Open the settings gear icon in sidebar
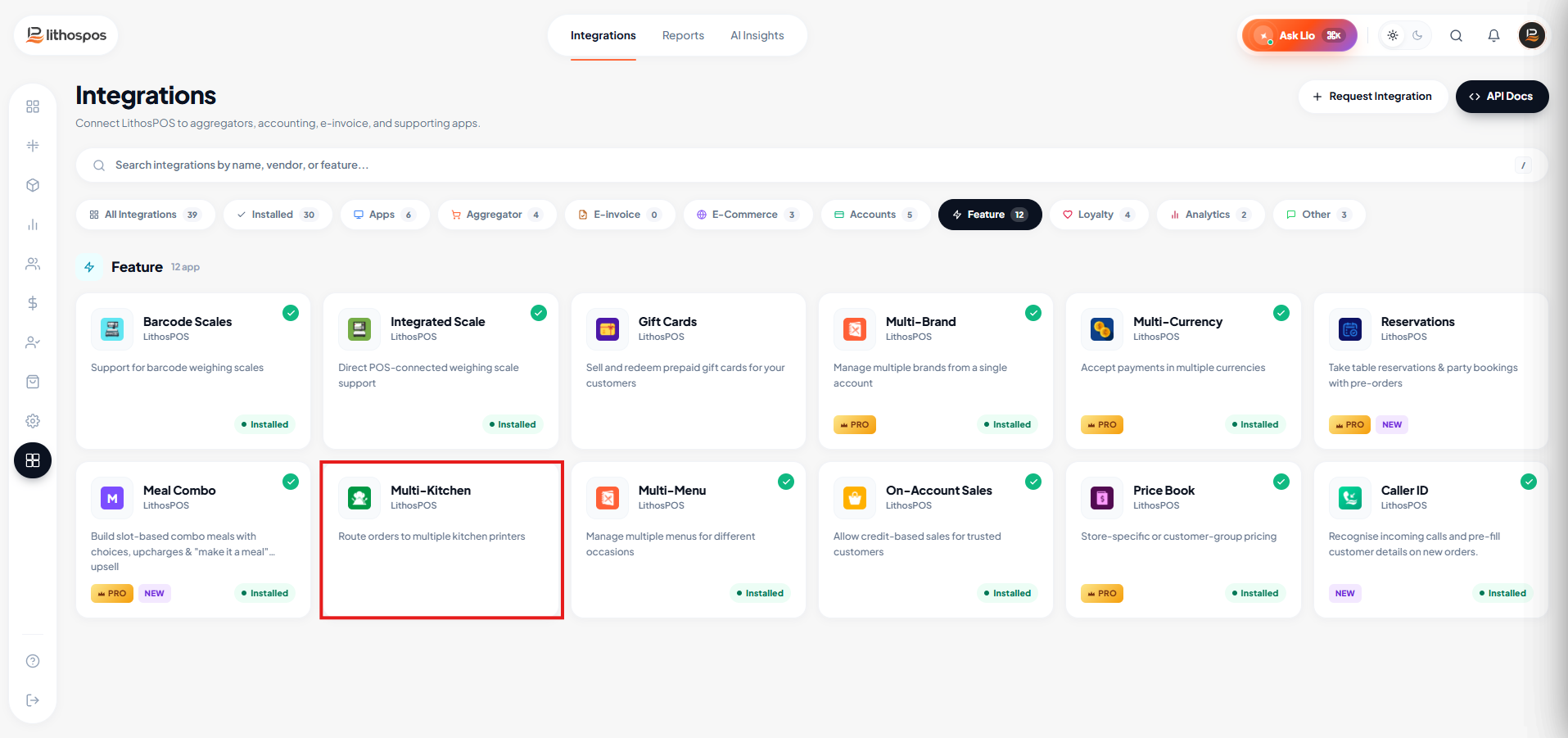 [33, 421]
